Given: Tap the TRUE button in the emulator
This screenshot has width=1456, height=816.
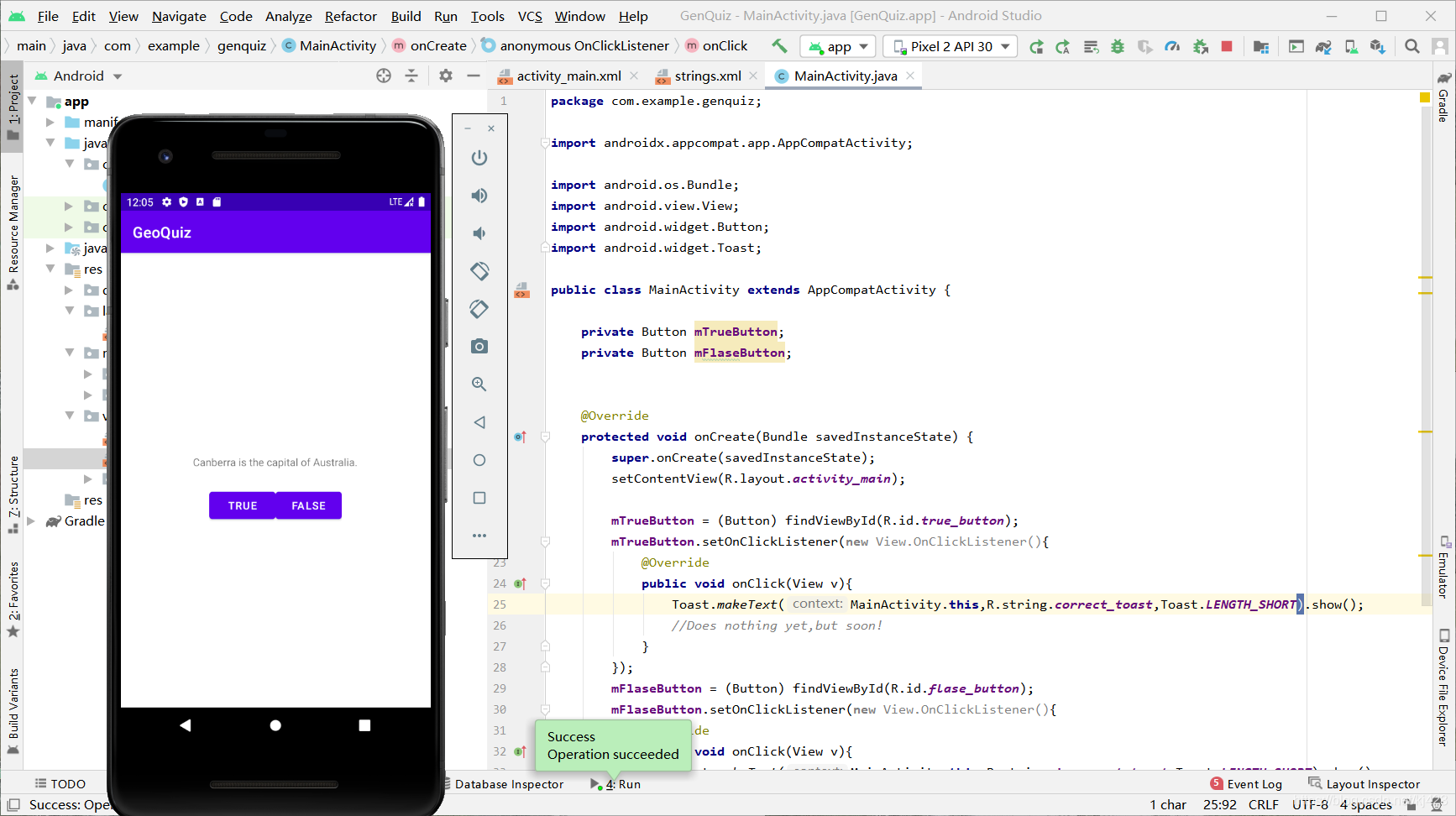Looking at the screenshot, I should [x=243, y=505].
